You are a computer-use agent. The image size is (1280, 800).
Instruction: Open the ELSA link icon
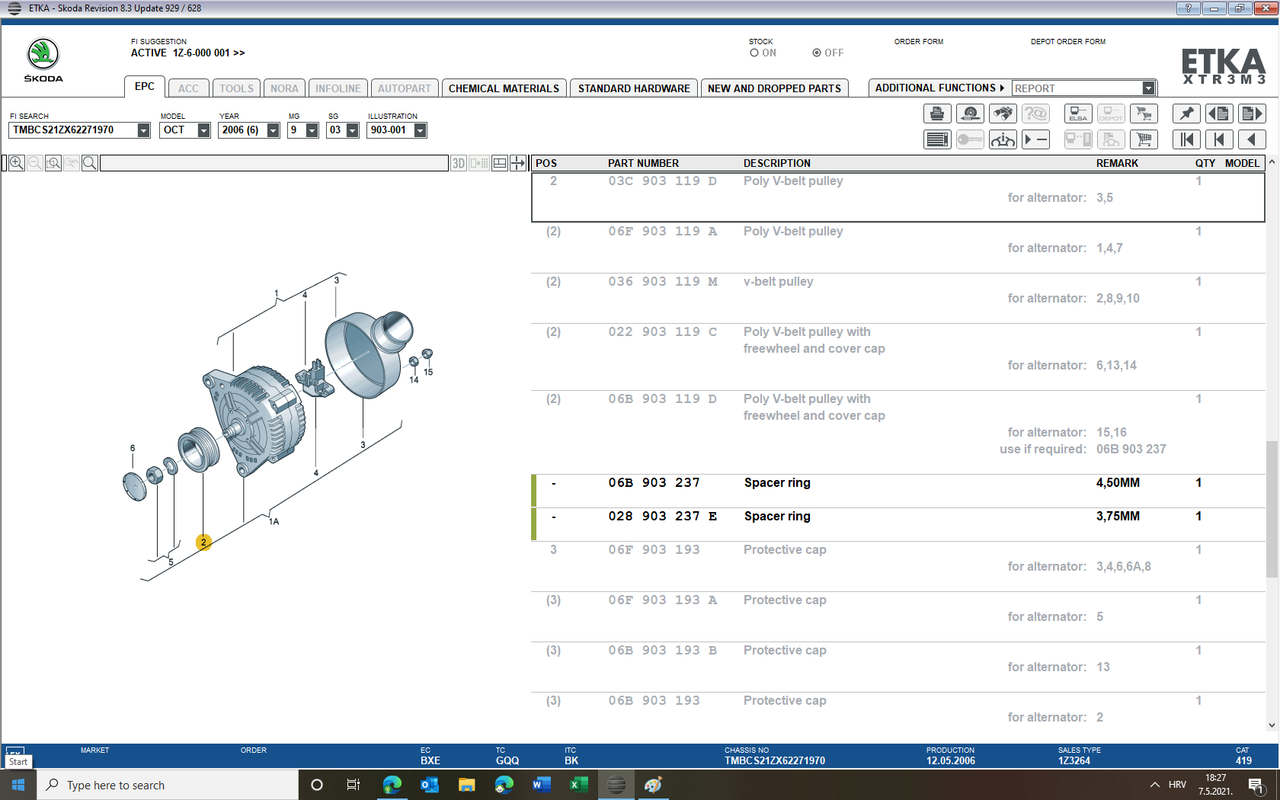(x=1078, y=114)
